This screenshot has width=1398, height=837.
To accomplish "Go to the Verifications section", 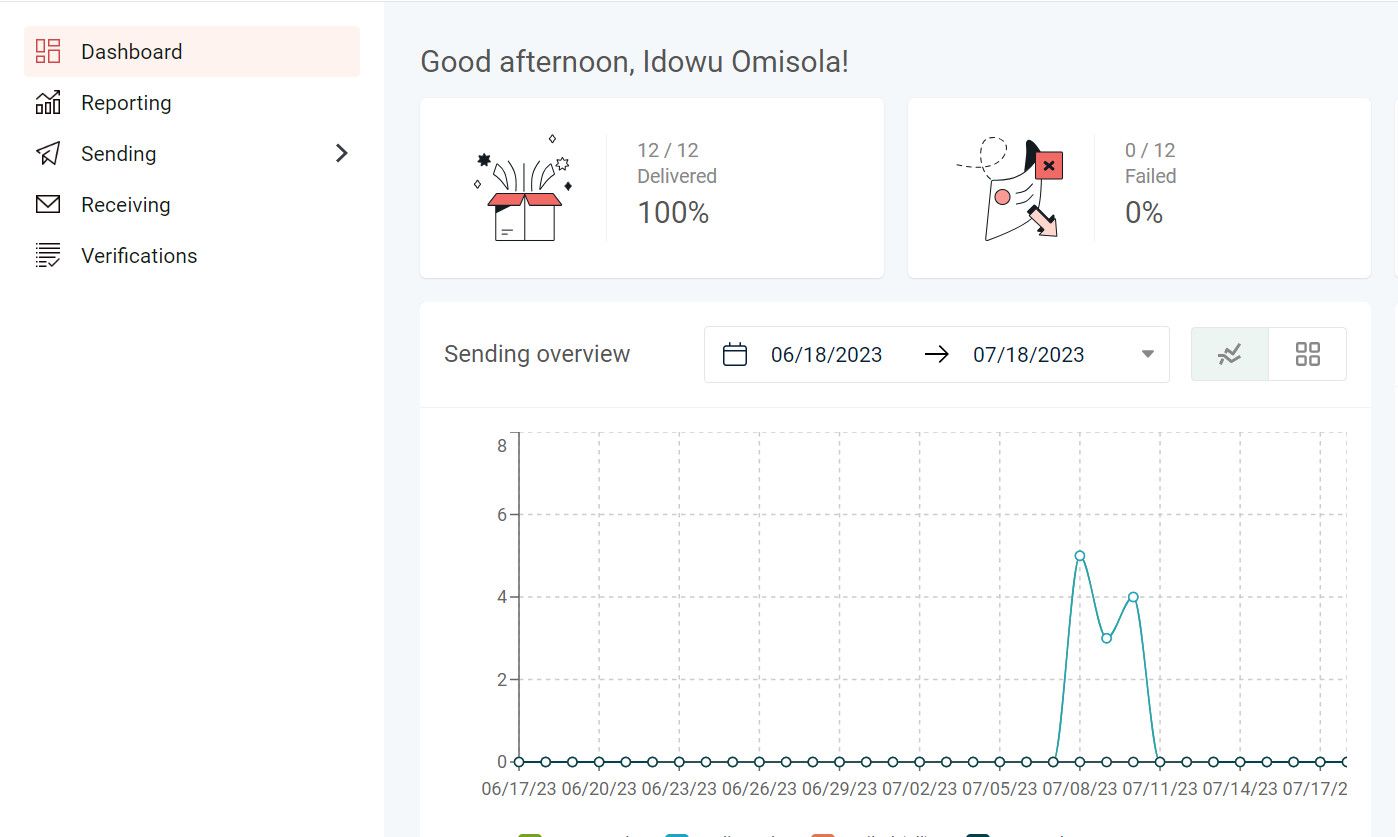I will [x=139, y=256].
